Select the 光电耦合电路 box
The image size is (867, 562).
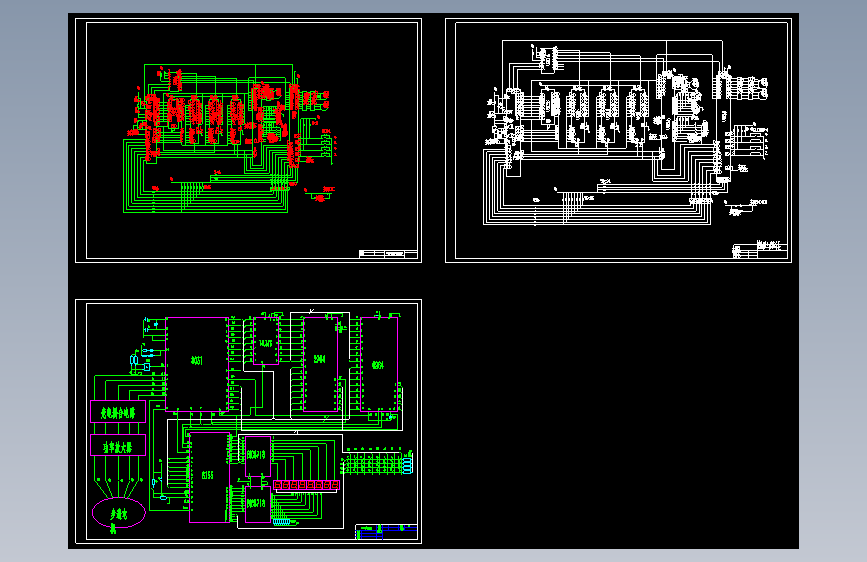[x=118, y=412]
